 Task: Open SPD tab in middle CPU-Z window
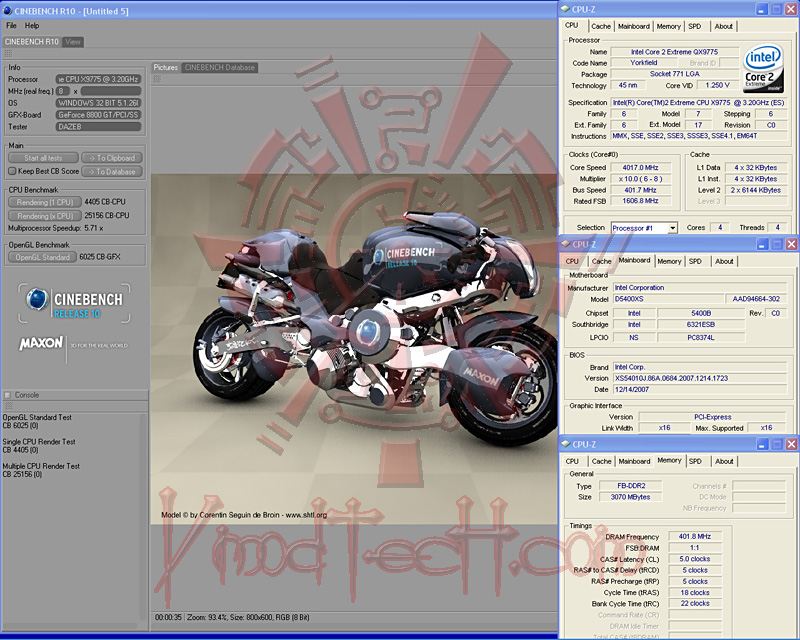pos(695,261)
